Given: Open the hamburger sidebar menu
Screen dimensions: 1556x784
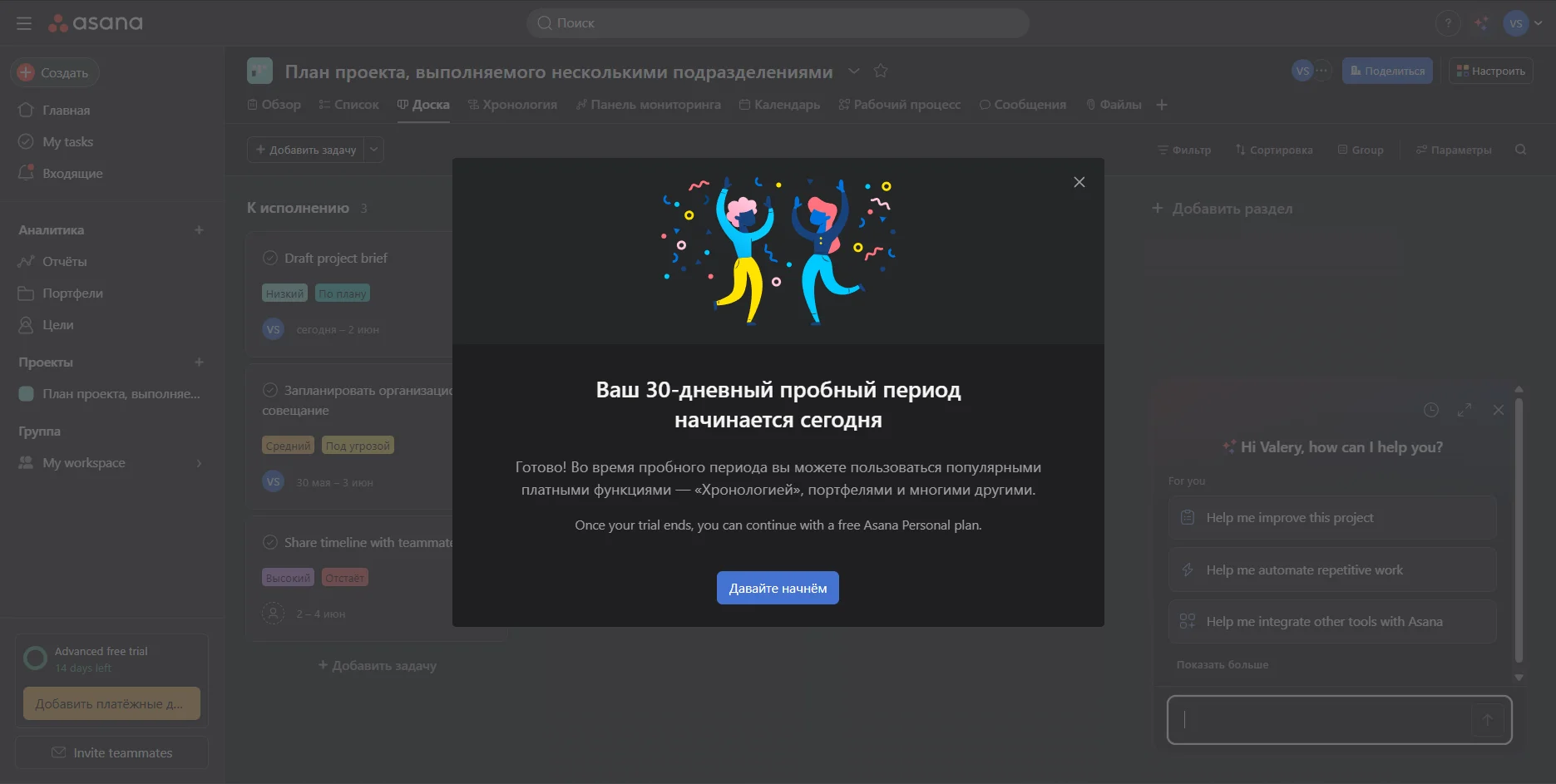Looking at the screenshot, I should point(24,23).
